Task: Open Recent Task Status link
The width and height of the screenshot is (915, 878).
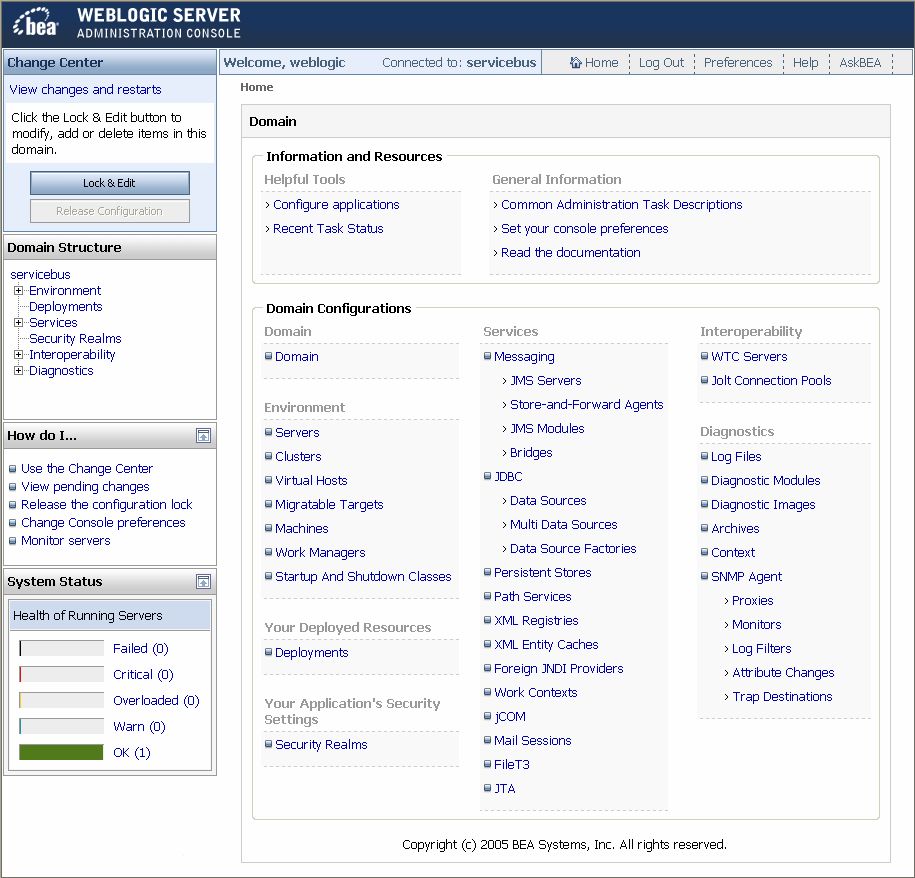Action: 328,229
